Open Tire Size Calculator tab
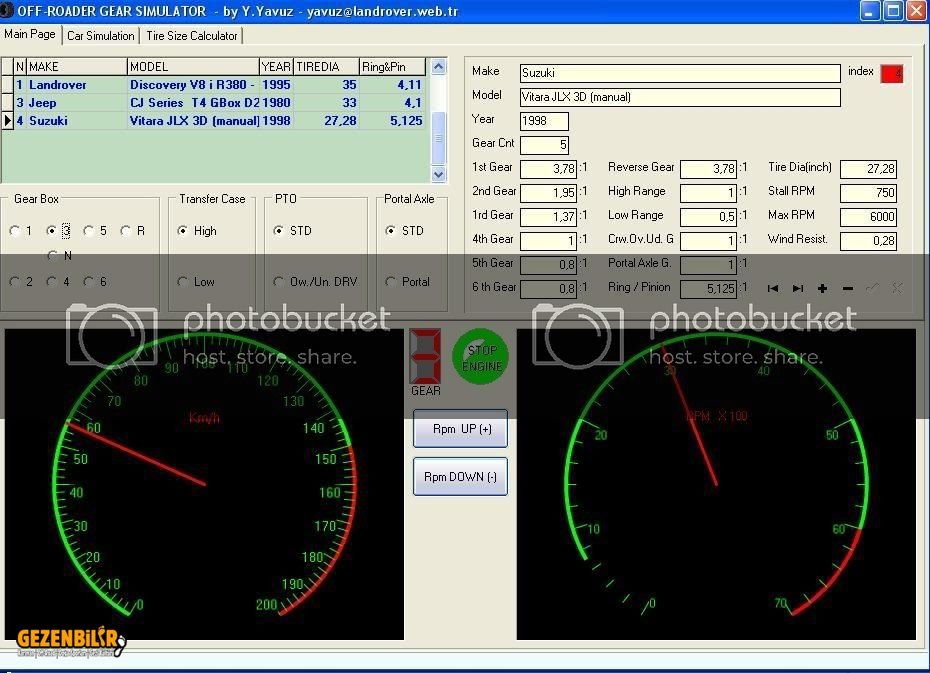This screenshot has height=673, width=930. (192, 36)
